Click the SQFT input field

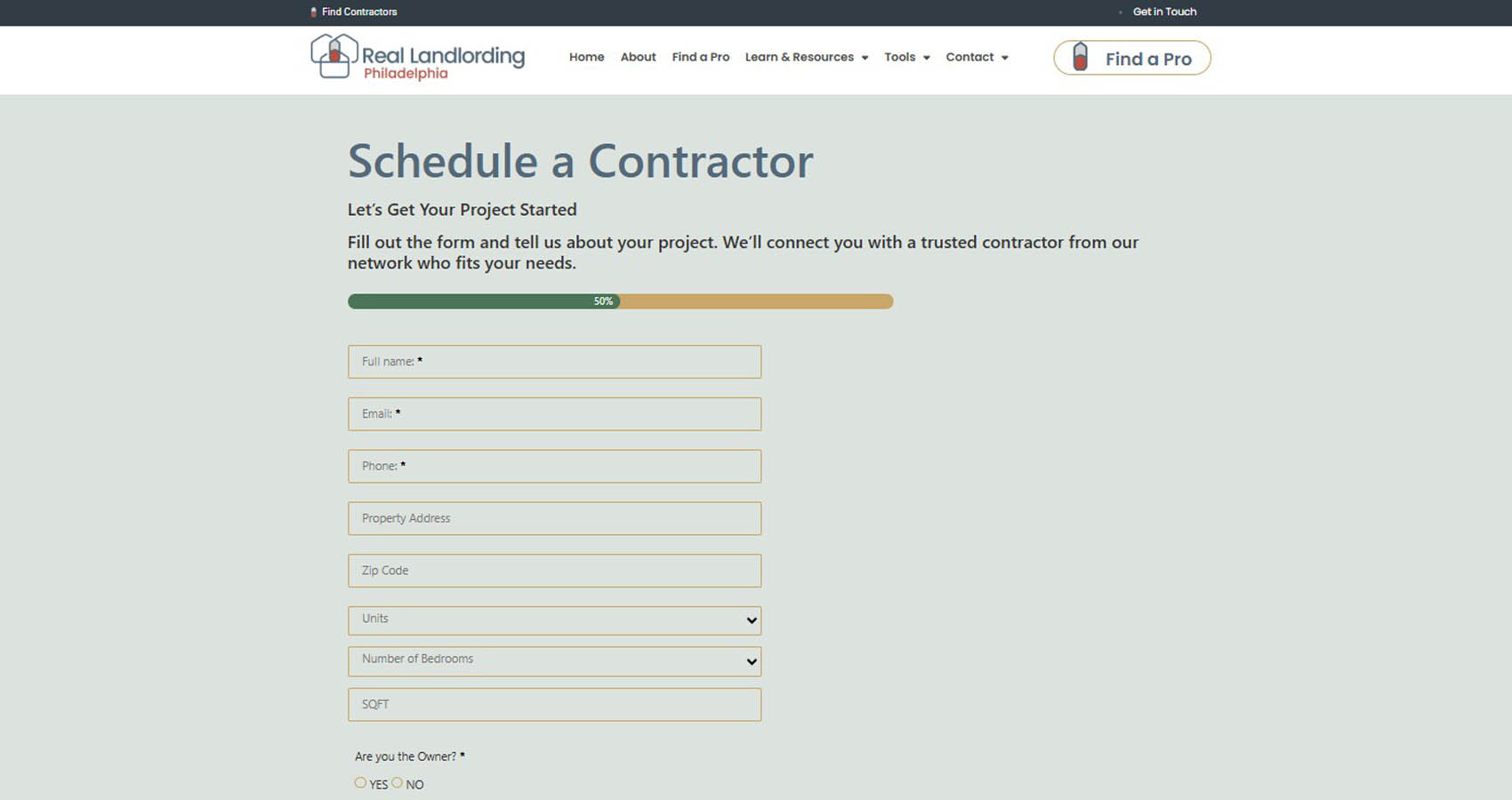tap(554, 705)
